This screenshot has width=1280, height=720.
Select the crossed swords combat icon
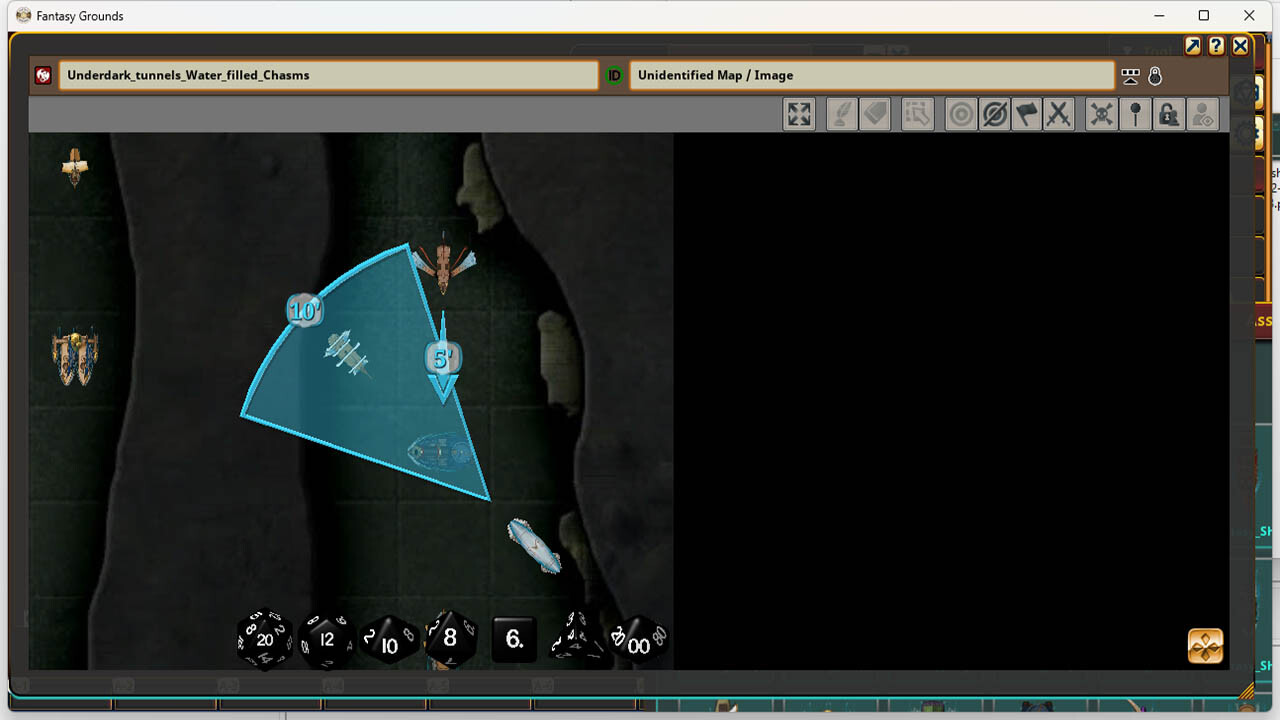pos(1059,114)
